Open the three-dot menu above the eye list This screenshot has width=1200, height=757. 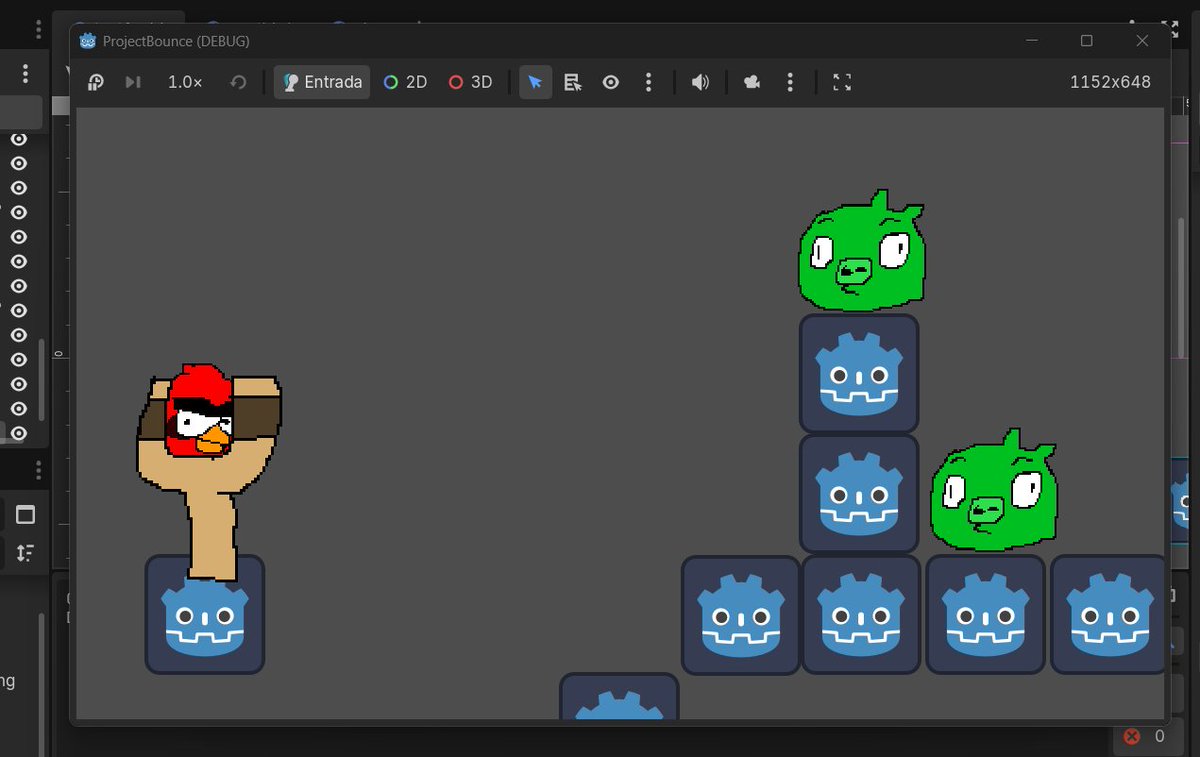tap(25, 73)
